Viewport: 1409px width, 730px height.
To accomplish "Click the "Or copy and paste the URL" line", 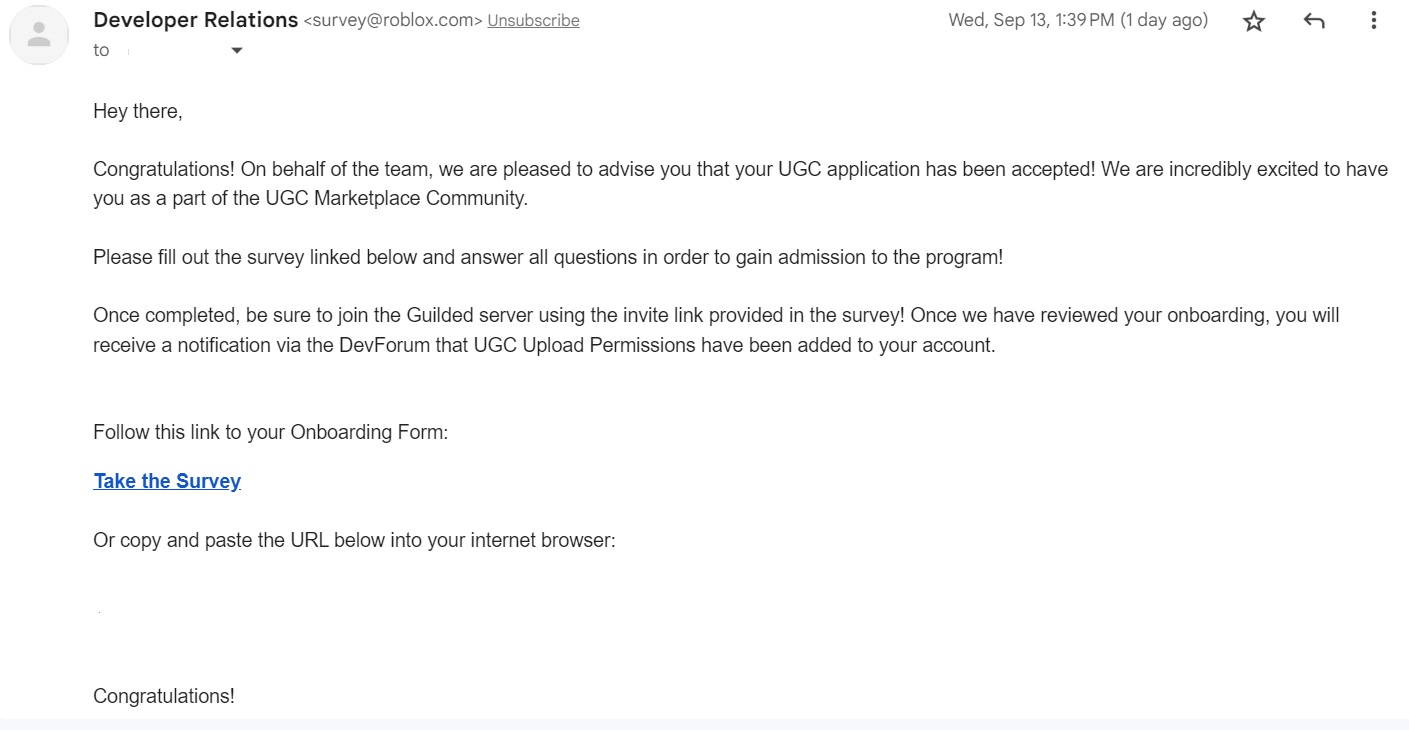I will (x=354, y=540).
